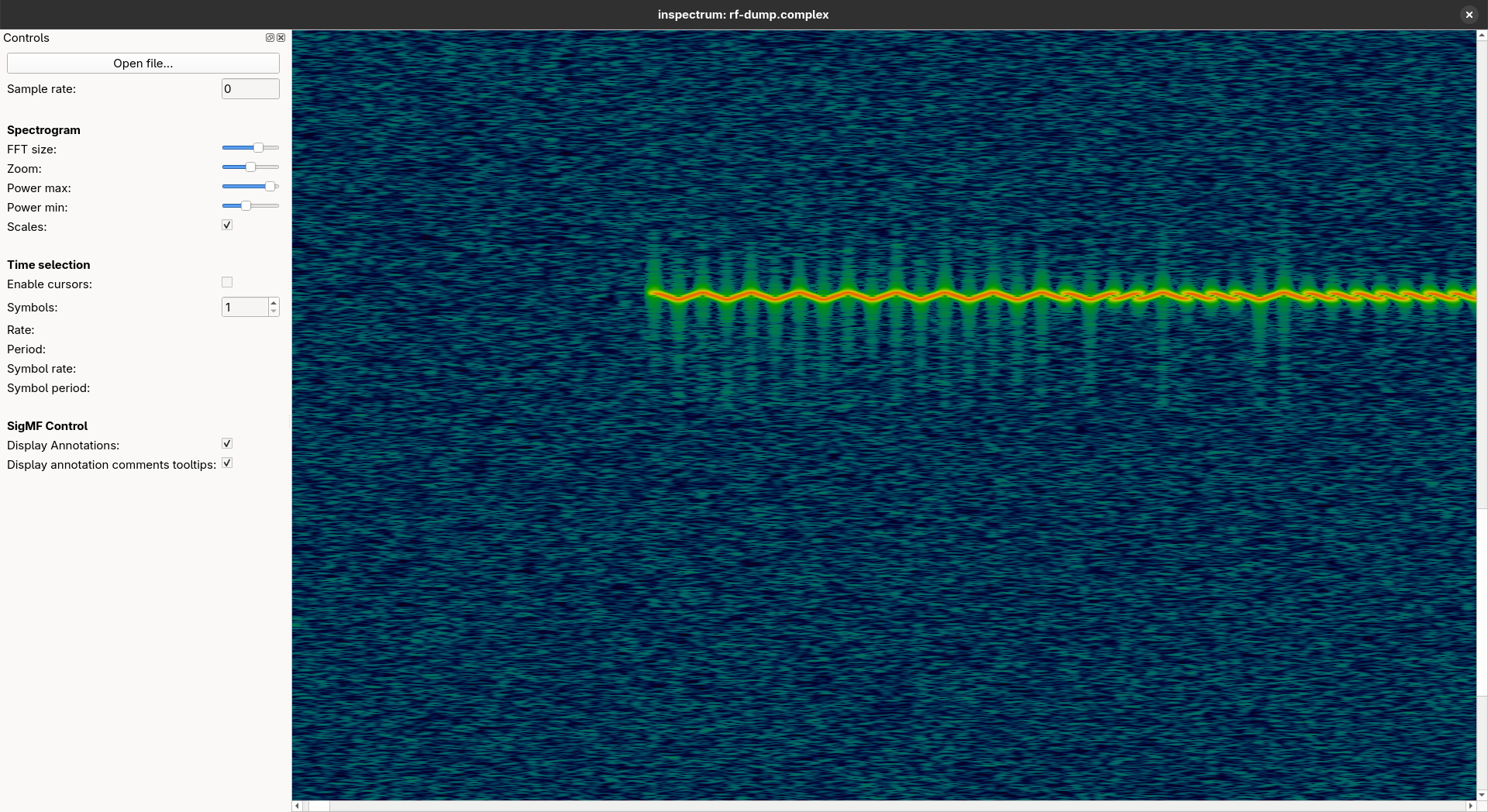The image size is (1488, 812).
Task: Click the FFT size slider
Action: point(250,148)
